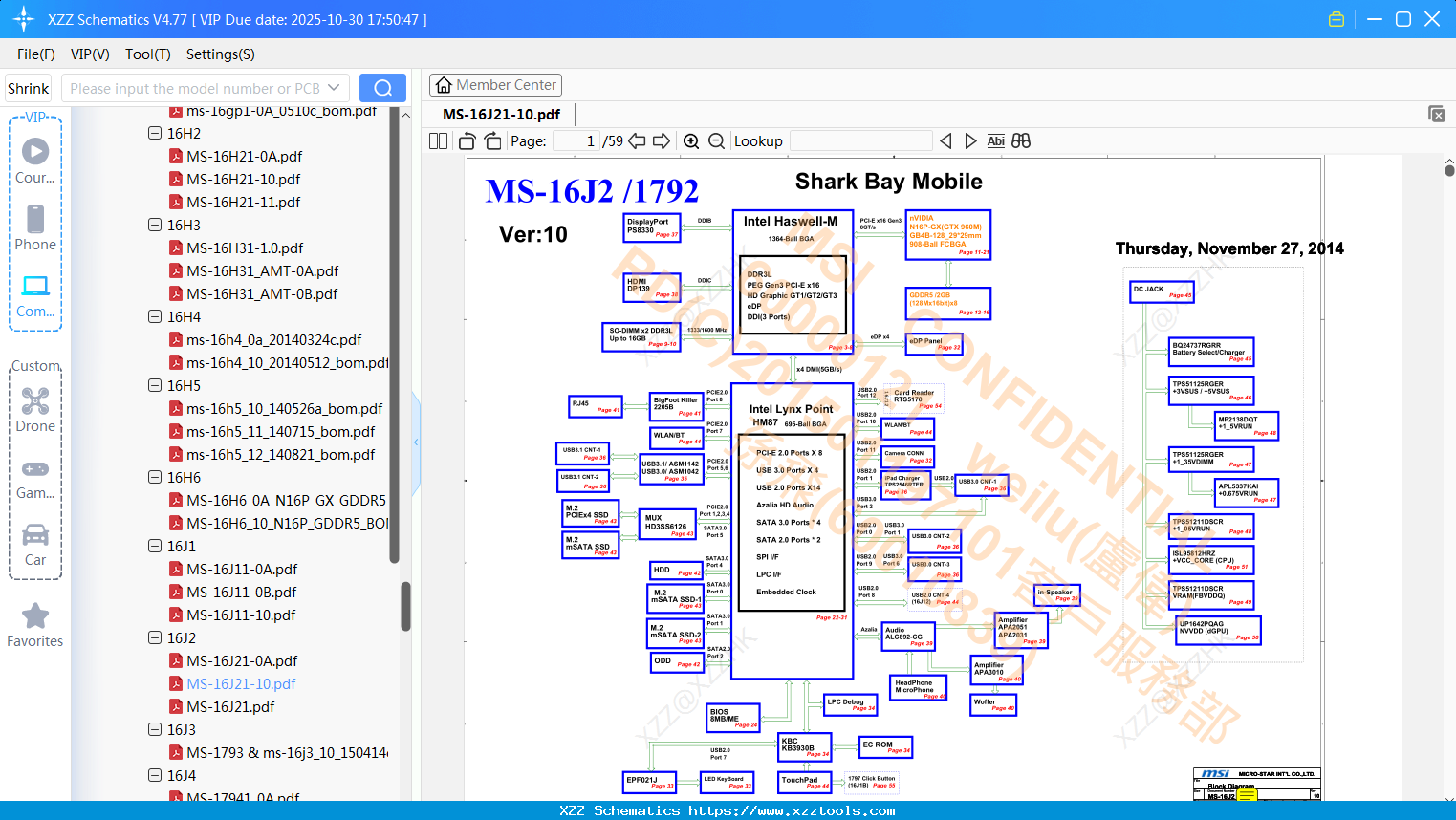Open the File(F) menu
Screen dimensions: 1456x820
click(36, 54)
